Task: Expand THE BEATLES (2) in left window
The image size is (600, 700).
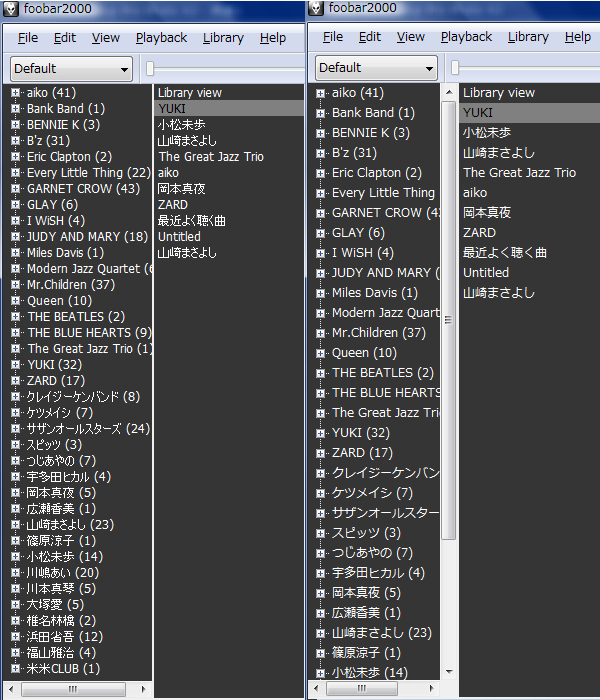Action: pyautogui.click(x=16, y=317)
